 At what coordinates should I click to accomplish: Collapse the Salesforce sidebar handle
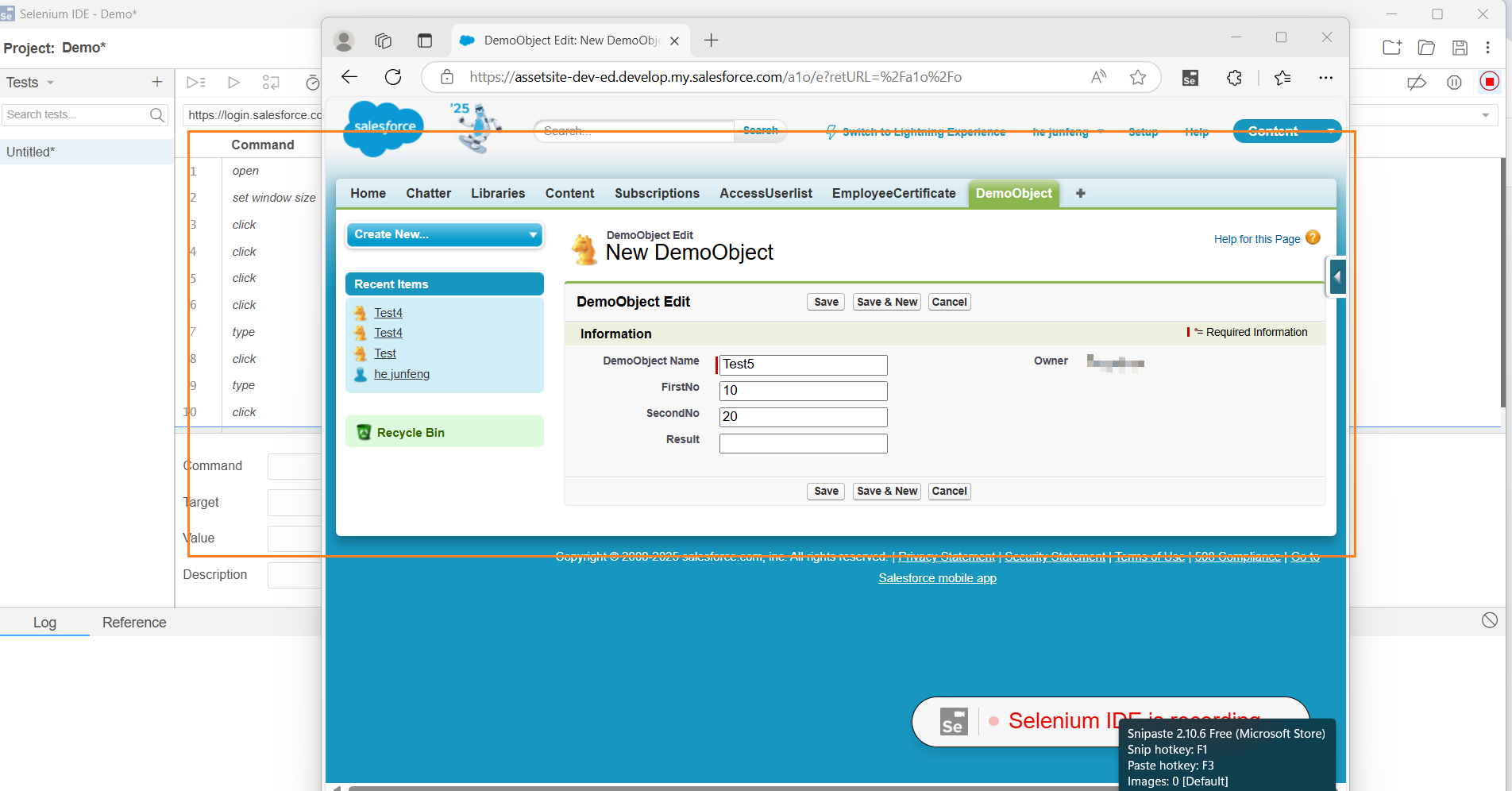point(1338,277)
